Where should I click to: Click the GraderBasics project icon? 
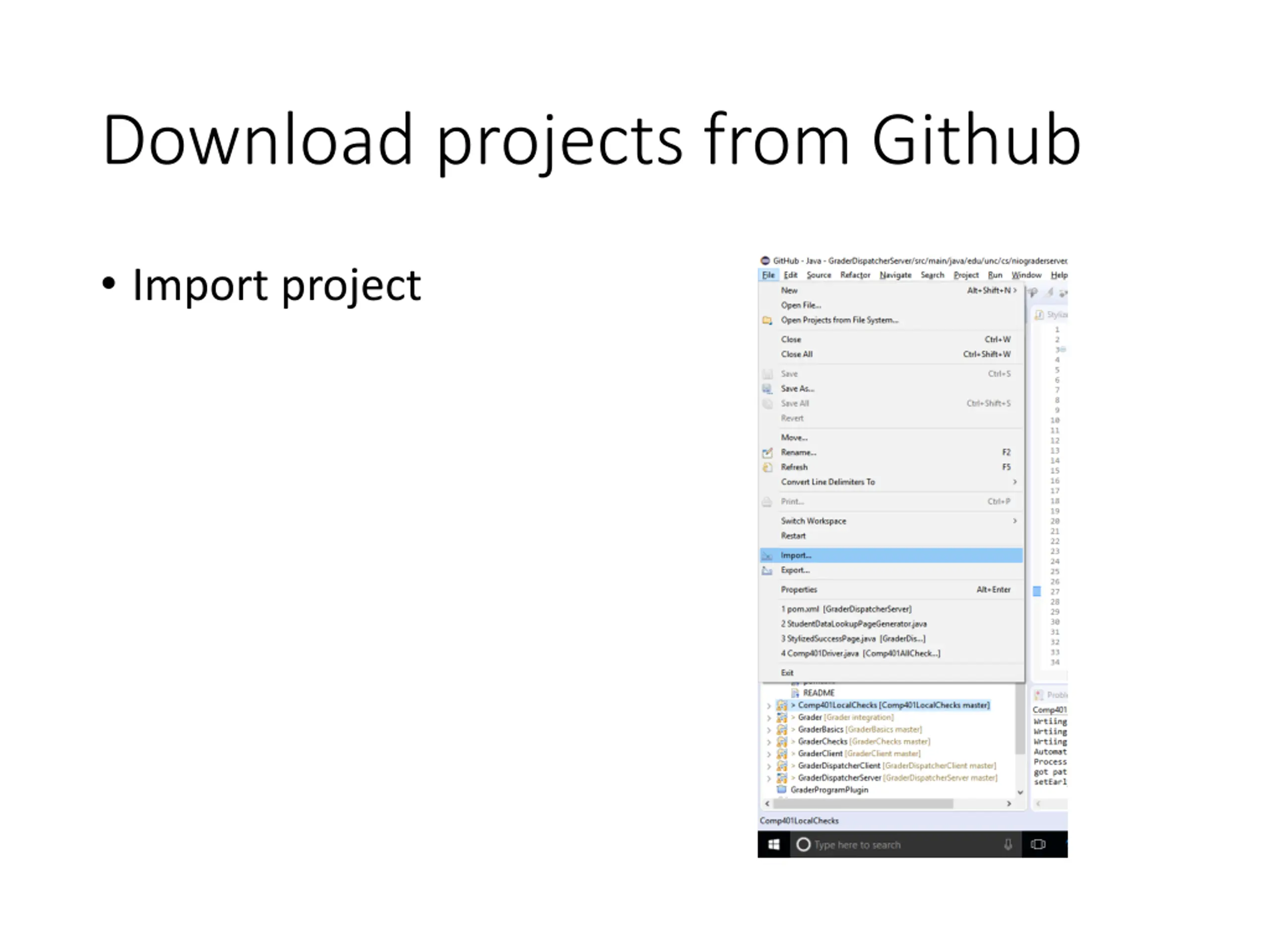(781, 729)
